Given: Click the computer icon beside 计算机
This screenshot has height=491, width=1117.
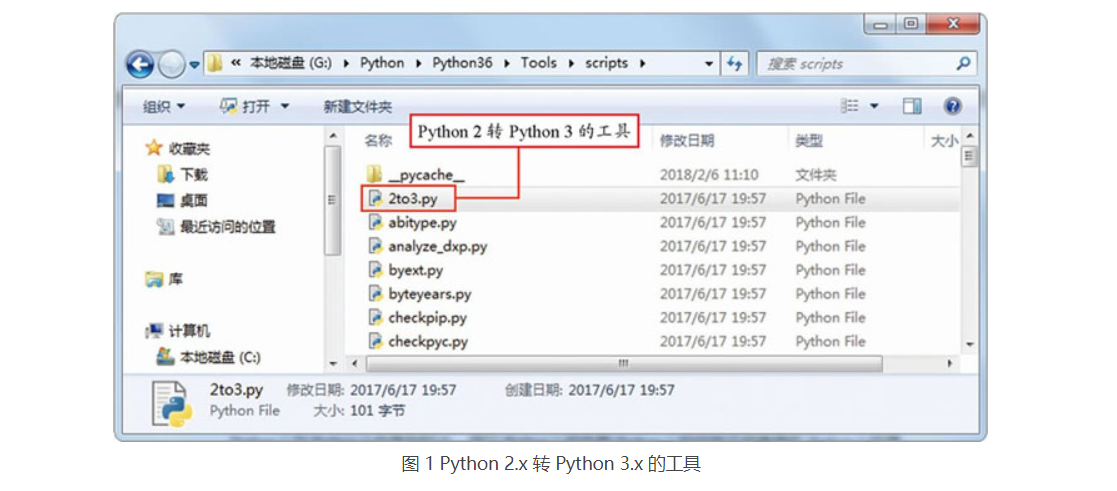Looking at the screenshot, I should 155,331.
